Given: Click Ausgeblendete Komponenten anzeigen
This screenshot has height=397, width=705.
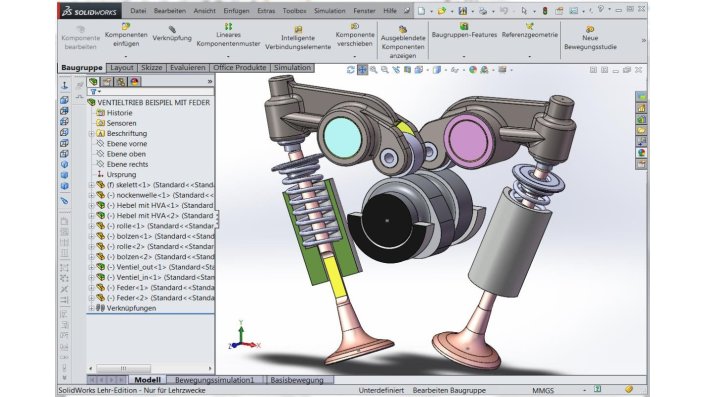Looking at the screenshot, I should (403, 42).
